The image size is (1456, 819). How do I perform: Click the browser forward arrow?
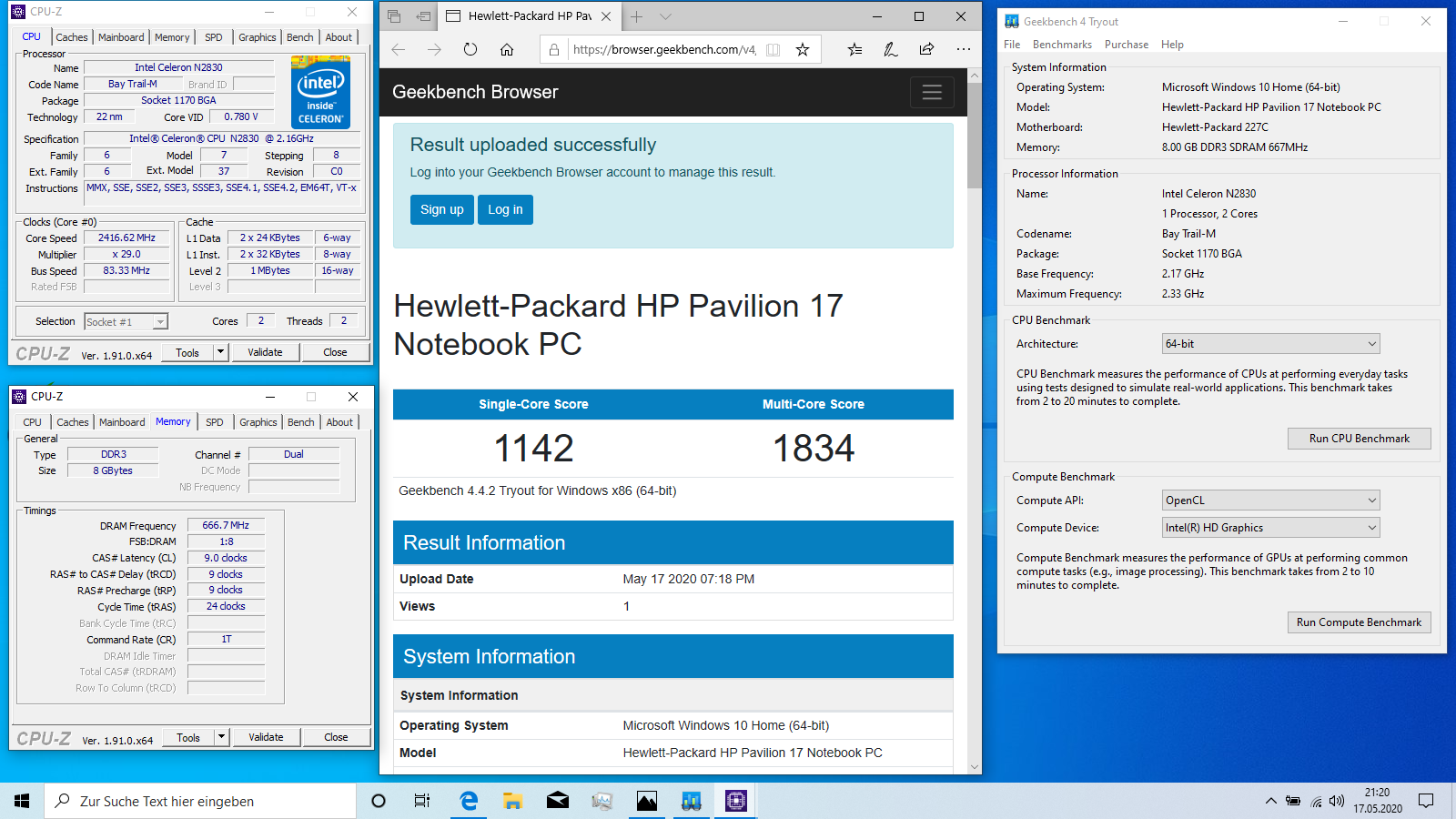point(434,50)
